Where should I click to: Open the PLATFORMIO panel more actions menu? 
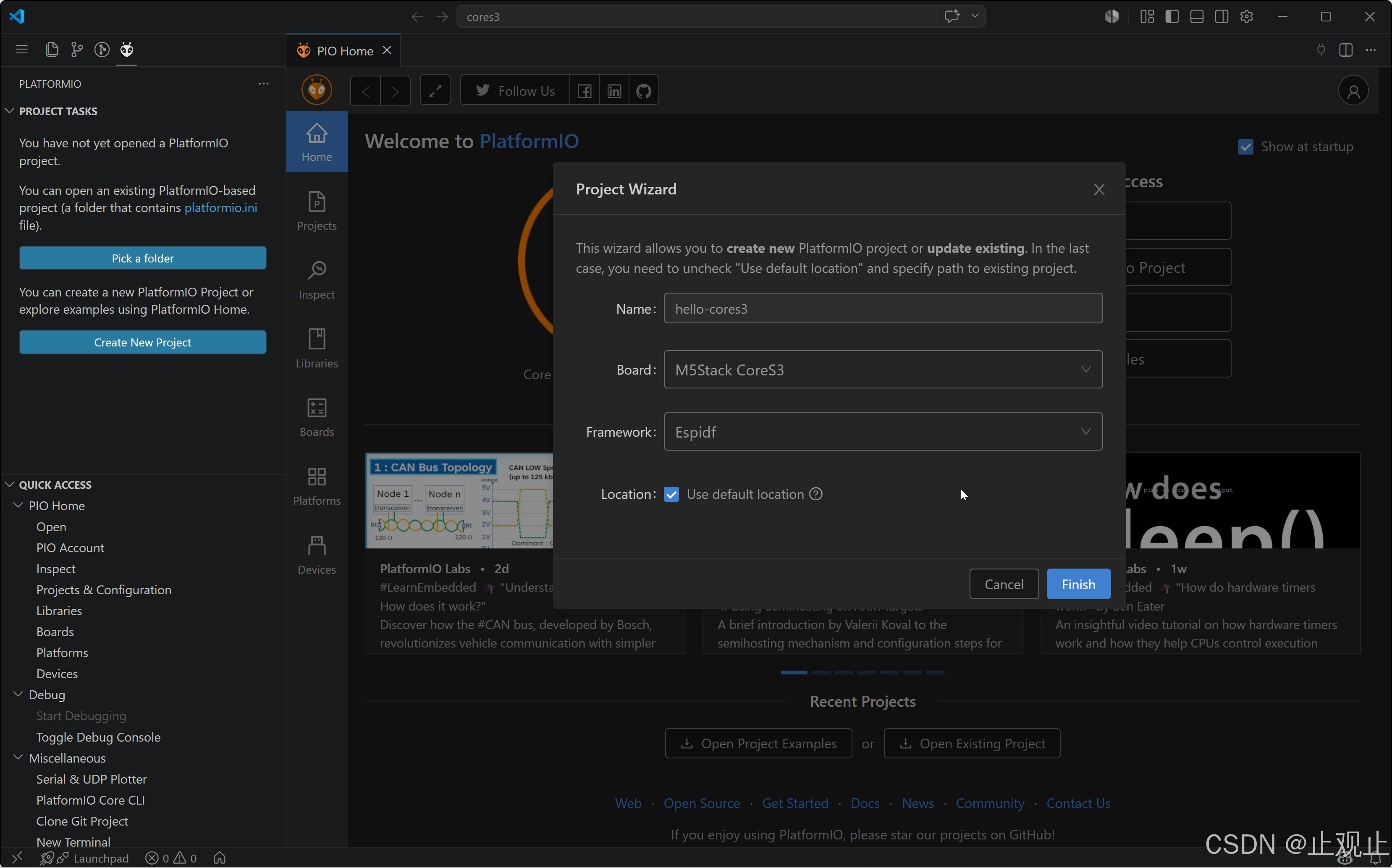pyautogui.click(x=263, y=84)
